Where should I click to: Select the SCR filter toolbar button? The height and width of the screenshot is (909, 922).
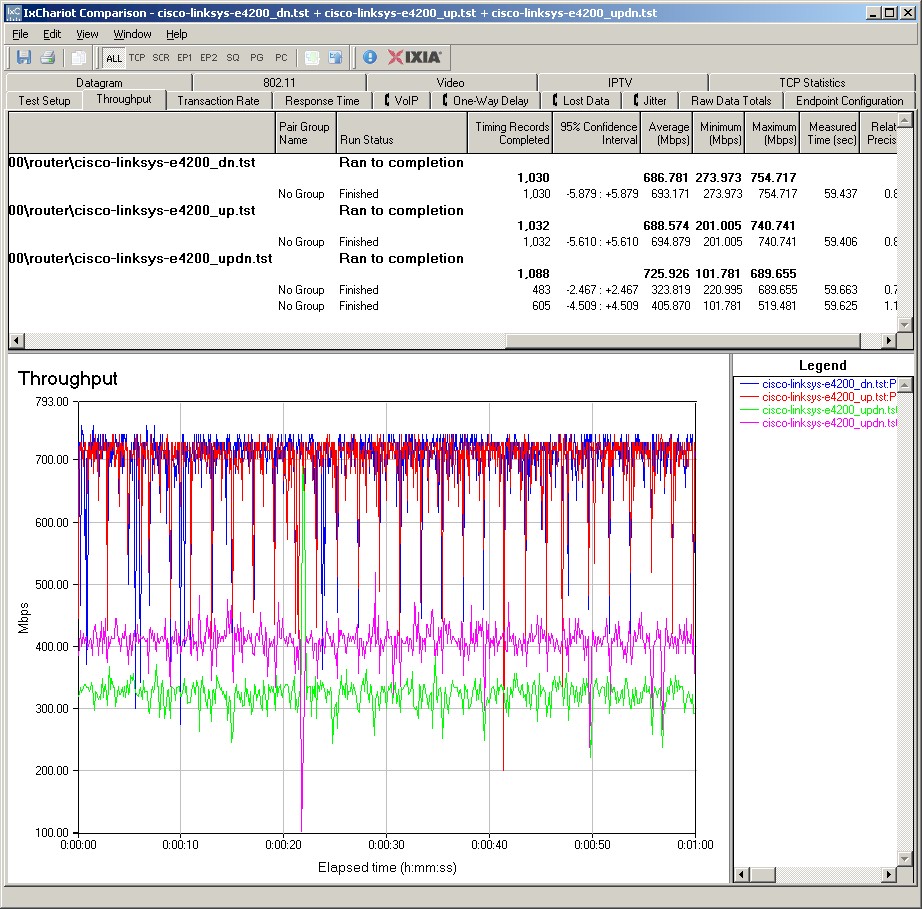[x=161, y=58]
